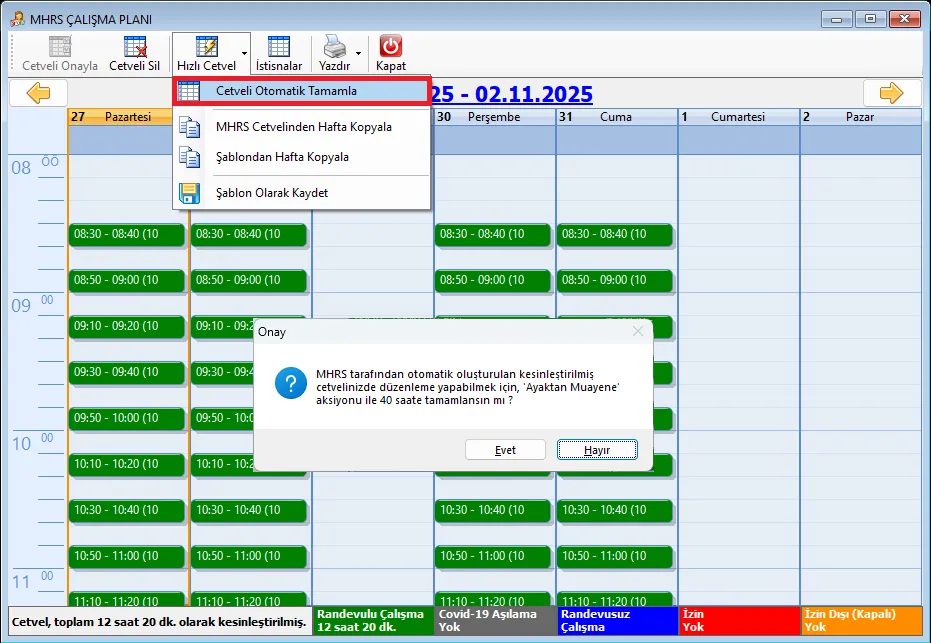Viewport: 931px width, 643px height.
Task: Click the 10 hour label in time column
Action: [x=21, y=444]
